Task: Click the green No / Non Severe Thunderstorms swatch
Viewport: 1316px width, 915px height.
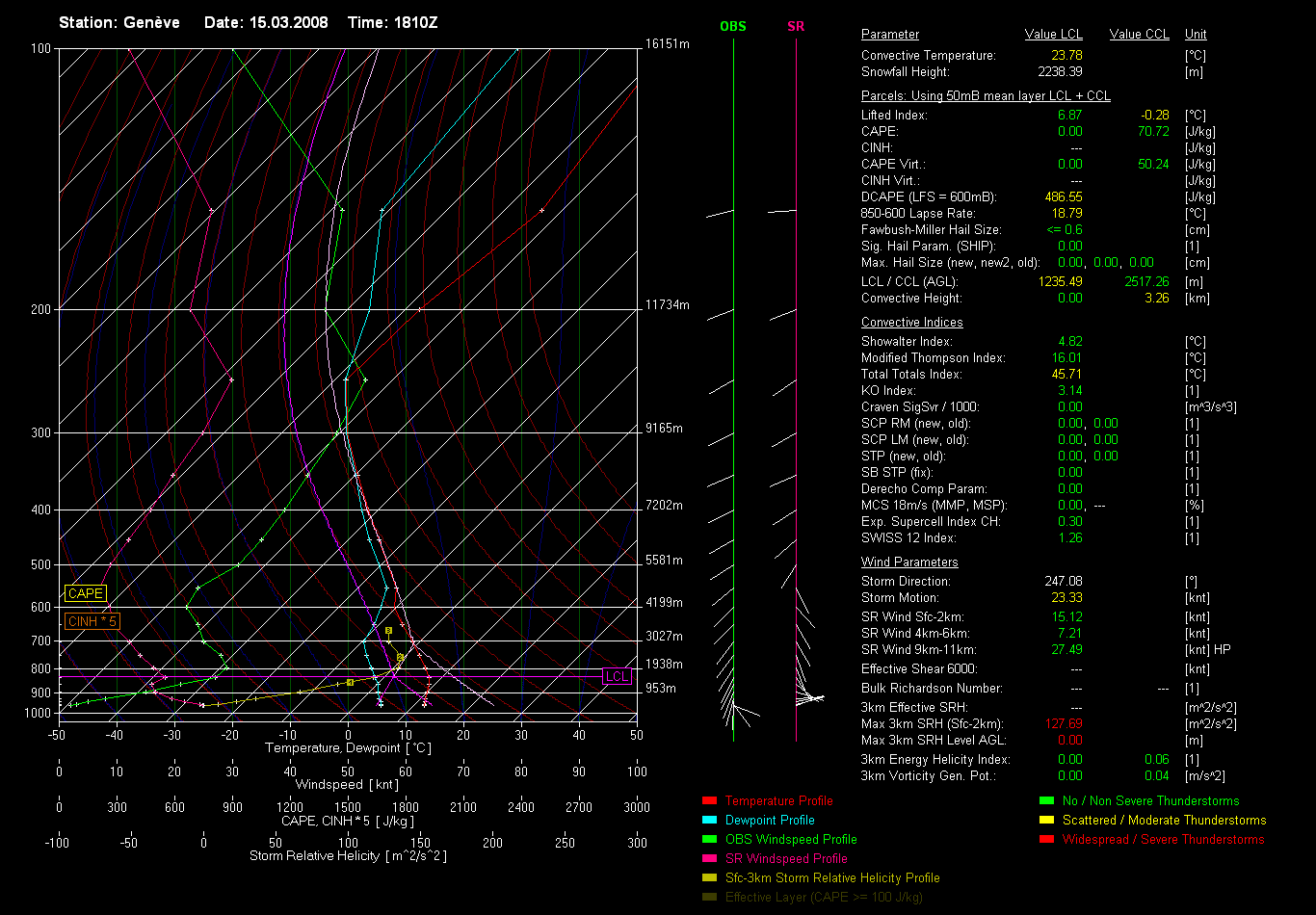Action: (1046, 800)
